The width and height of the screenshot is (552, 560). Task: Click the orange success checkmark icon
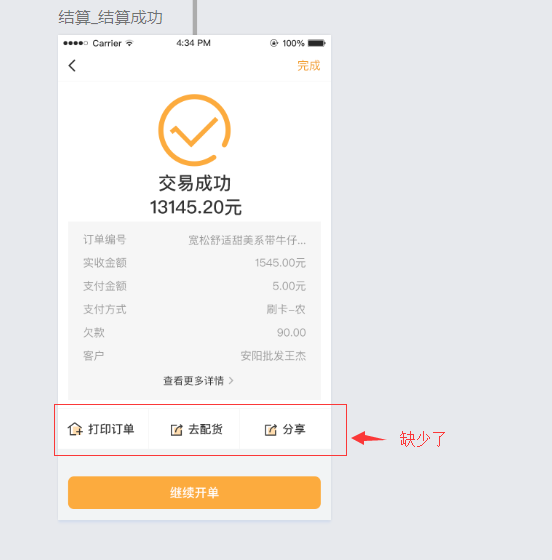tap(195, 130)
